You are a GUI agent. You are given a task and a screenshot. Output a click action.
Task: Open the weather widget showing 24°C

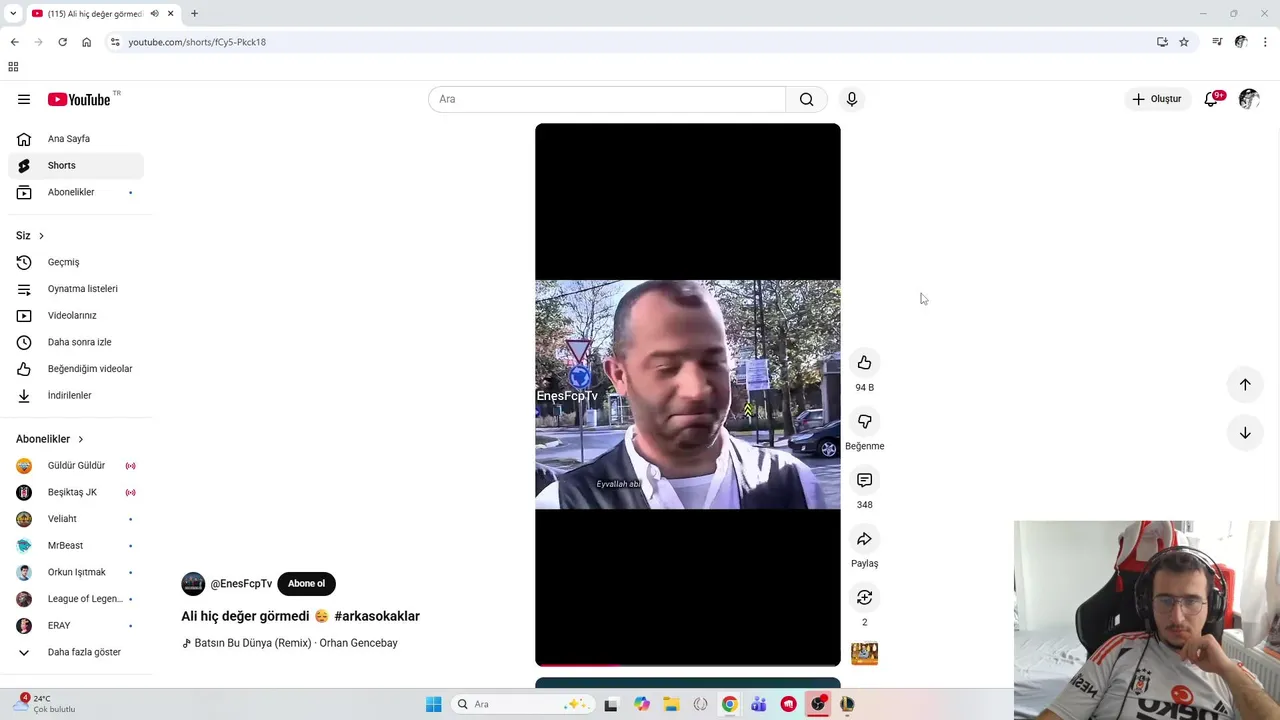click(45, 704)
